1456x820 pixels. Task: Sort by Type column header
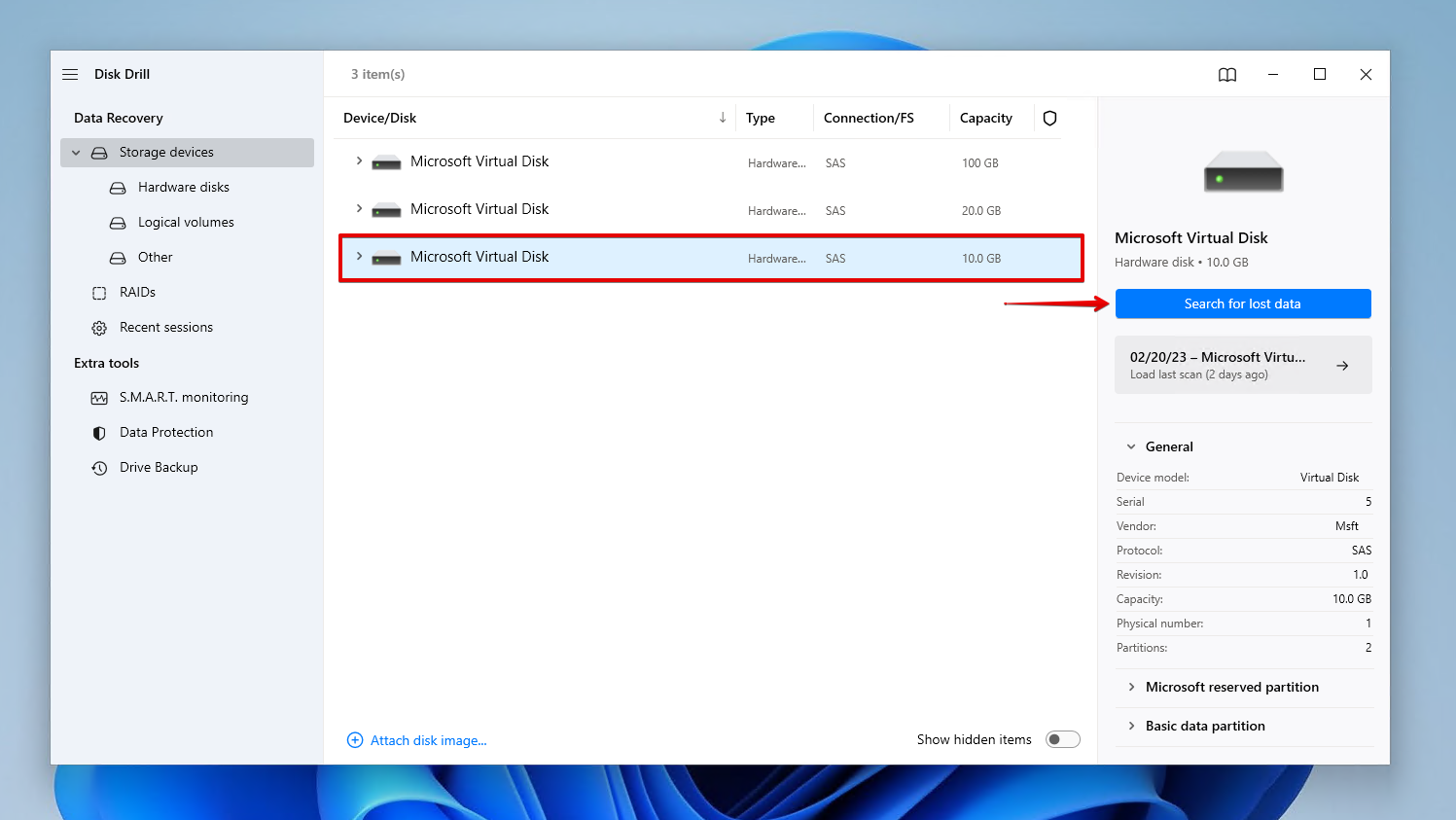(761, 118)
